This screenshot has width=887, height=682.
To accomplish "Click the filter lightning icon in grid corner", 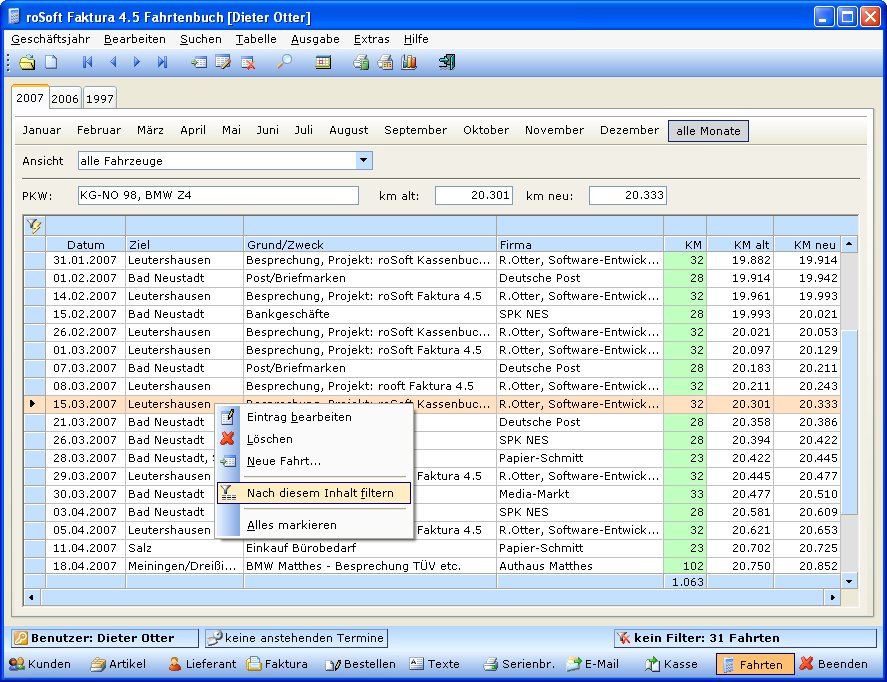I will click(35, 226).
